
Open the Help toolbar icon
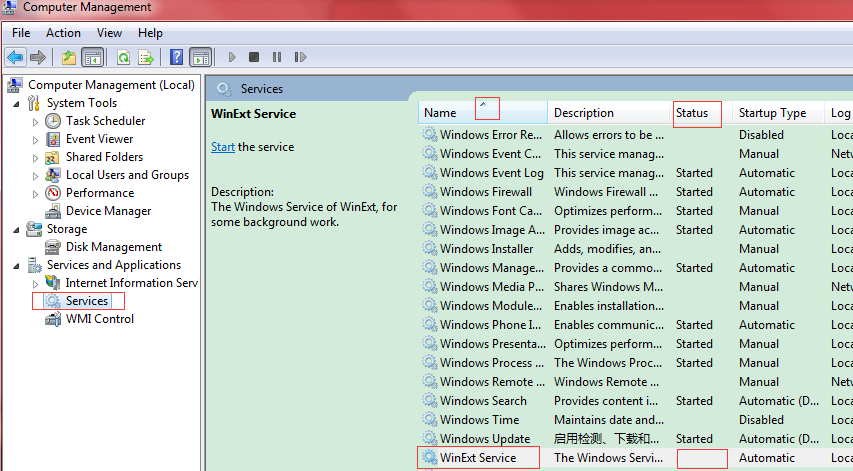176,57
